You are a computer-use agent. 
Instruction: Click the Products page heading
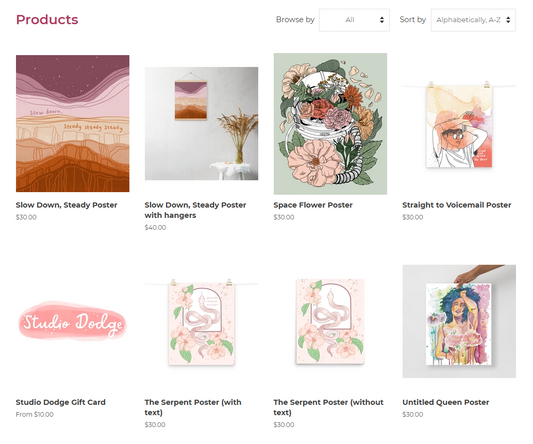point(47,20)
